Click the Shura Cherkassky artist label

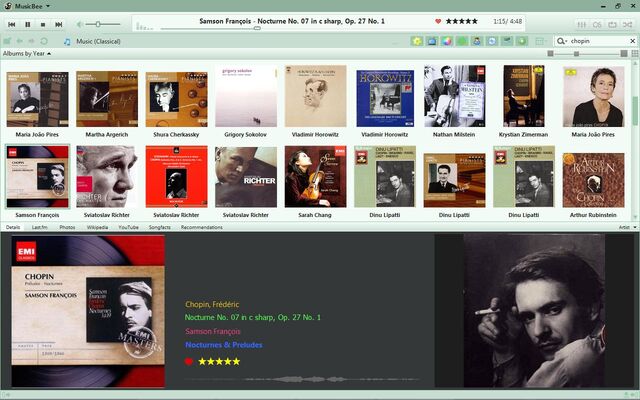(176, 134)
